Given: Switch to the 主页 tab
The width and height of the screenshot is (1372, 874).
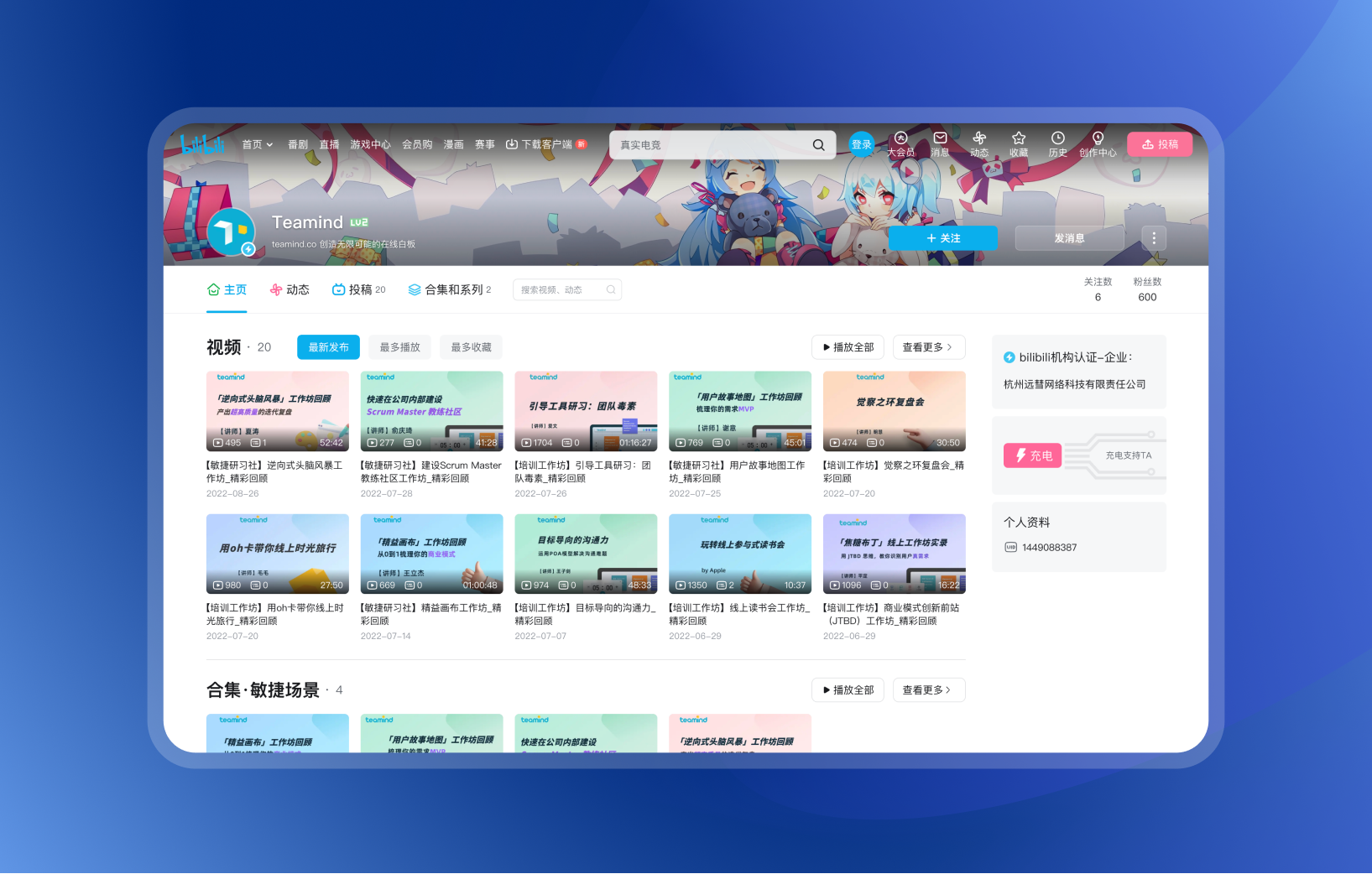Looking at the screenshot, I should [227, 289].
